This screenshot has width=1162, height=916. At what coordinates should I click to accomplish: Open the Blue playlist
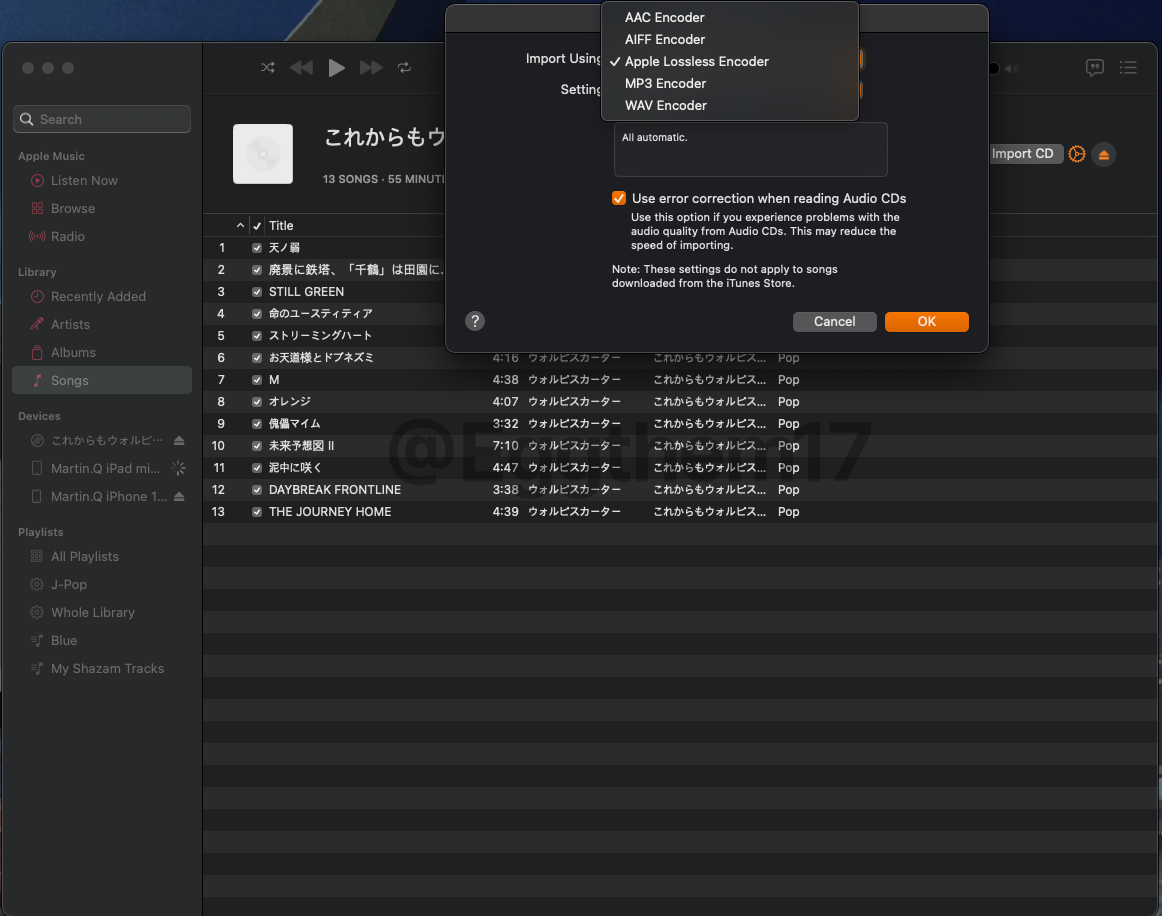click(64, 640)
